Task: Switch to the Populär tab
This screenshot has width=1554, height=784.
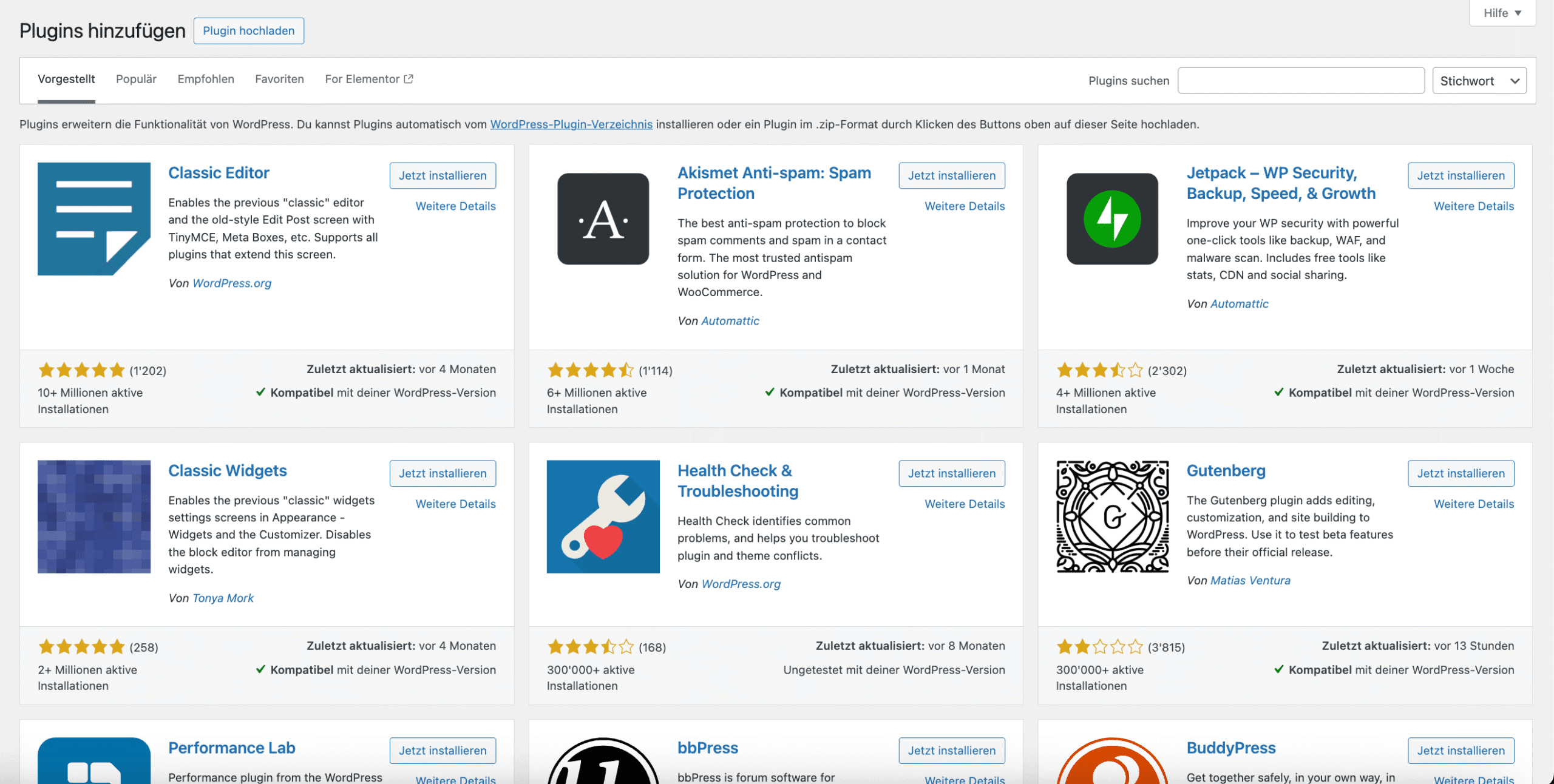Action: click(x=136, y=79)
